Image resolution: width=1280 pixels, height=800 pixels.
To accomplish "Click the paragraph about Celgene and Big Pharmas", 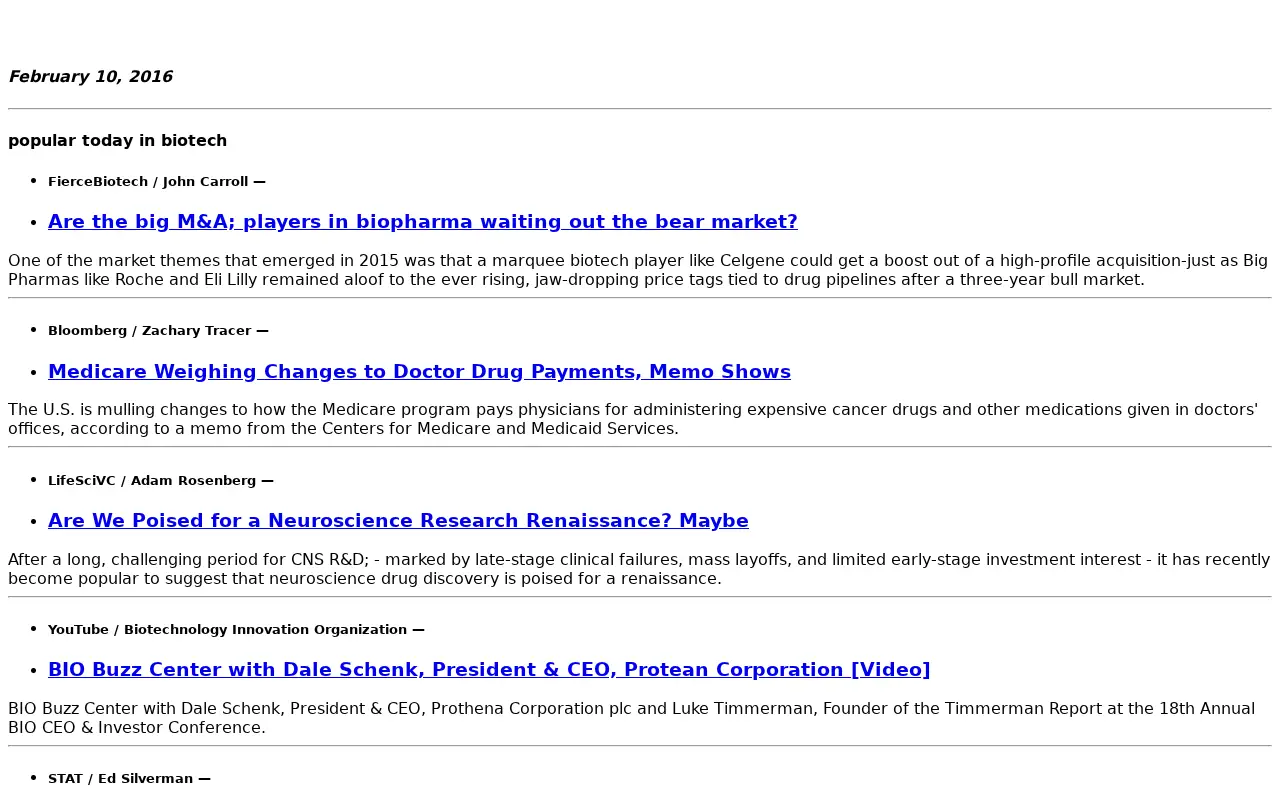I will point(640,270).
